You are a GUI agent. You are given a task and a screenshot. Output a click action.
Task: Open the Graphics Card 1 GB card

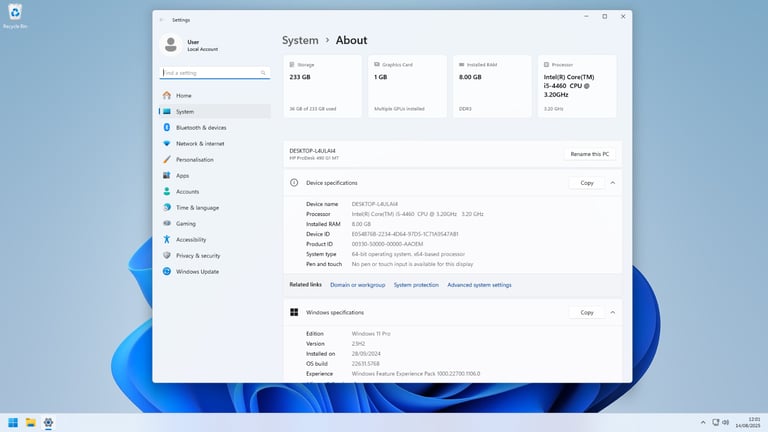coord(407,86)
